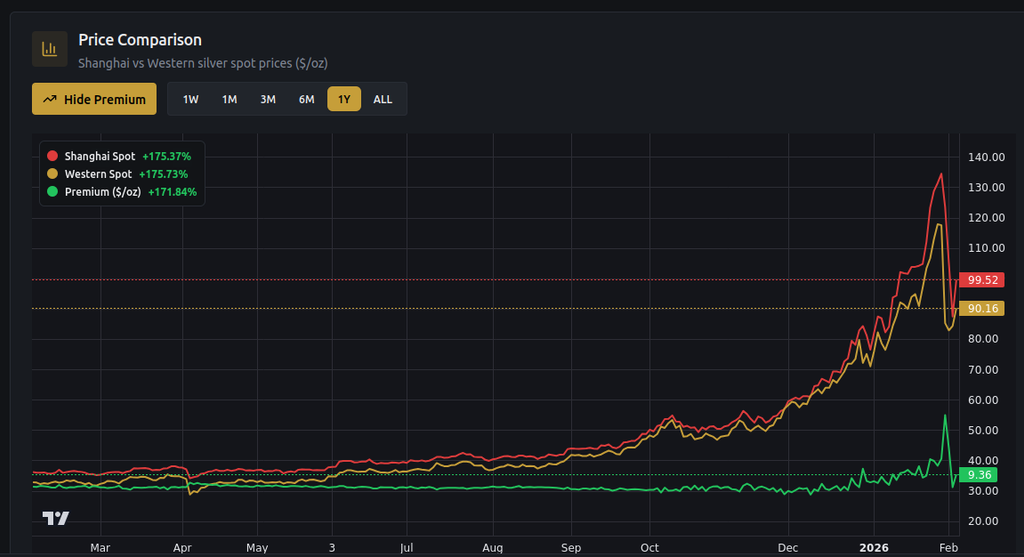
Task: Click the gold Western Spot legend dot
Action: [52, 174]
